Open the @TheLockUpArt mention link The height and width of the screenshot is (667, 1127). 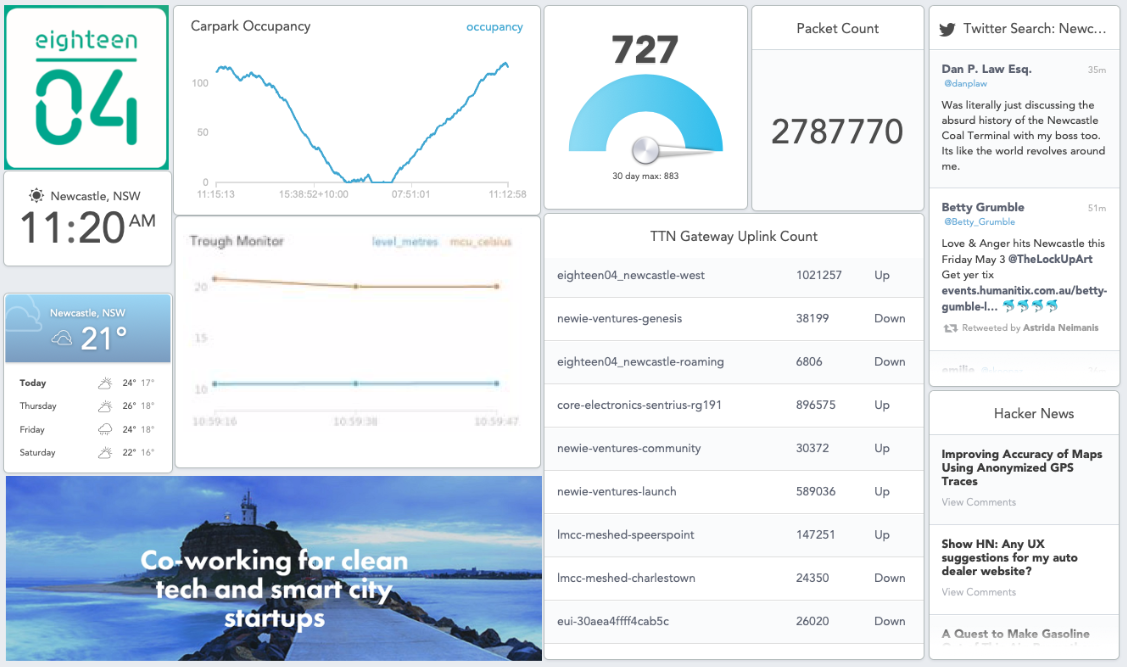tap(1050, 259)
